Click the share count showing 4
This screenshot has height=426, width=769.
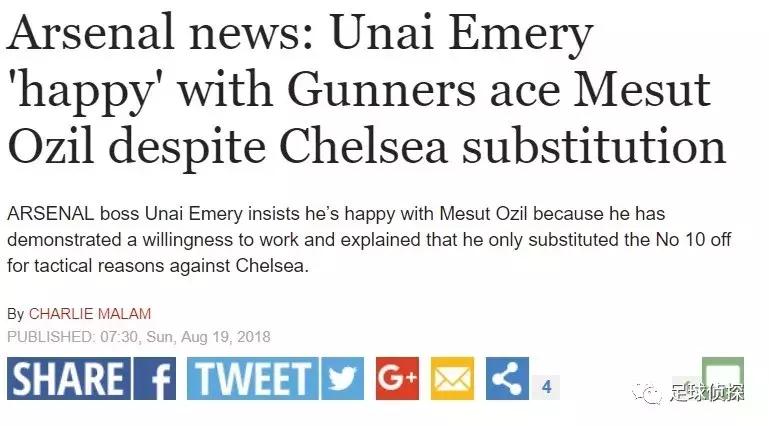pos(547,386)
